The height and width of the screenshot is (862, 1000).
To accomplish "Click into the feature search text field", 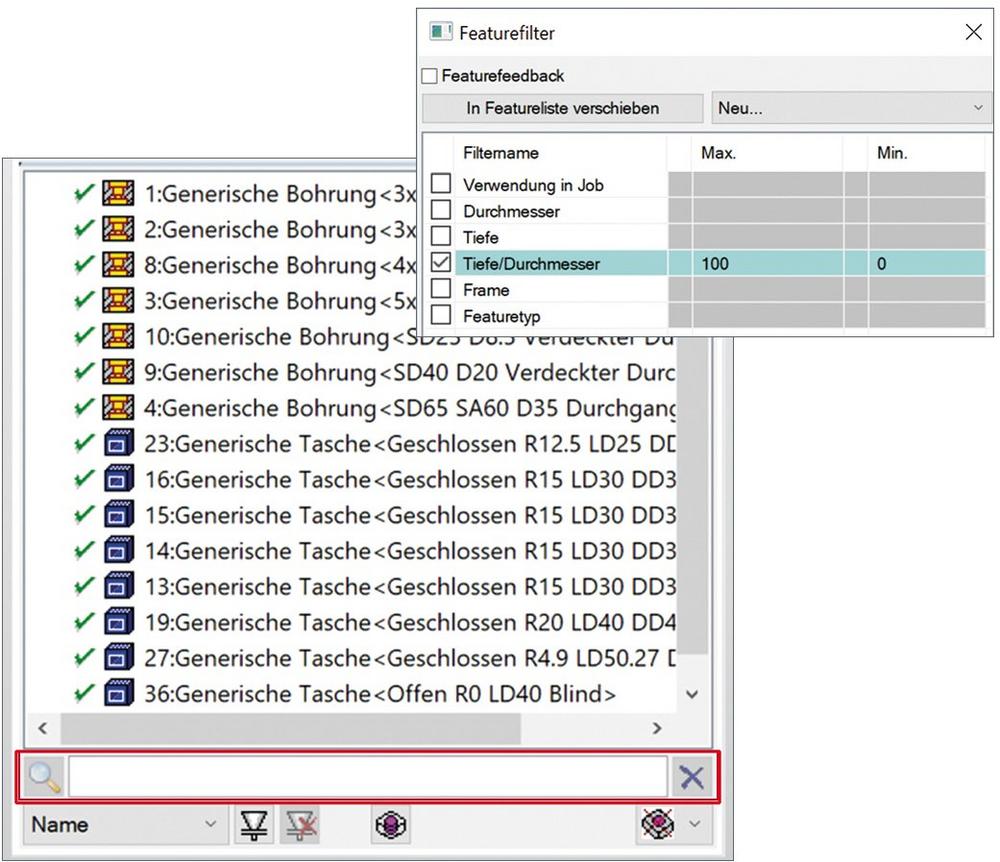I will (x=366, y=777).
